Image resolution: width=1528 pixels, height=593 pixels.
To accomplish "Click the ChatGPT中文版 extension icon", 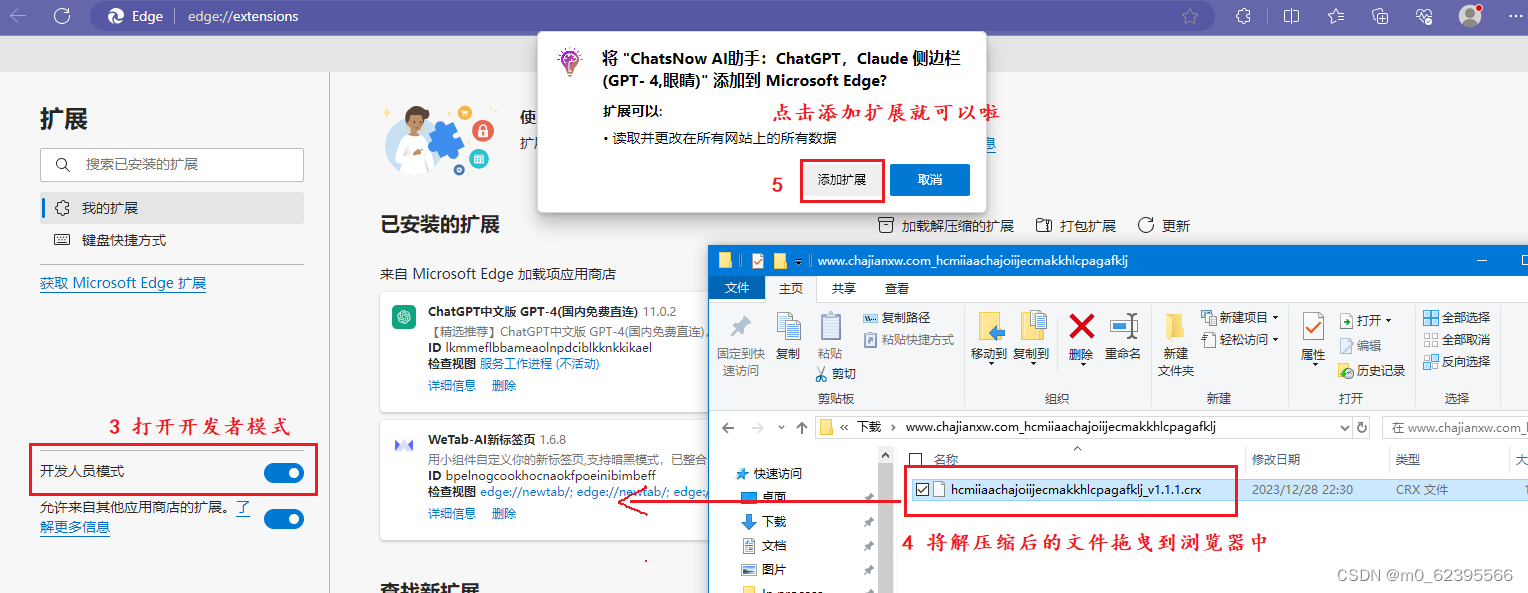I will pos(404,317).
